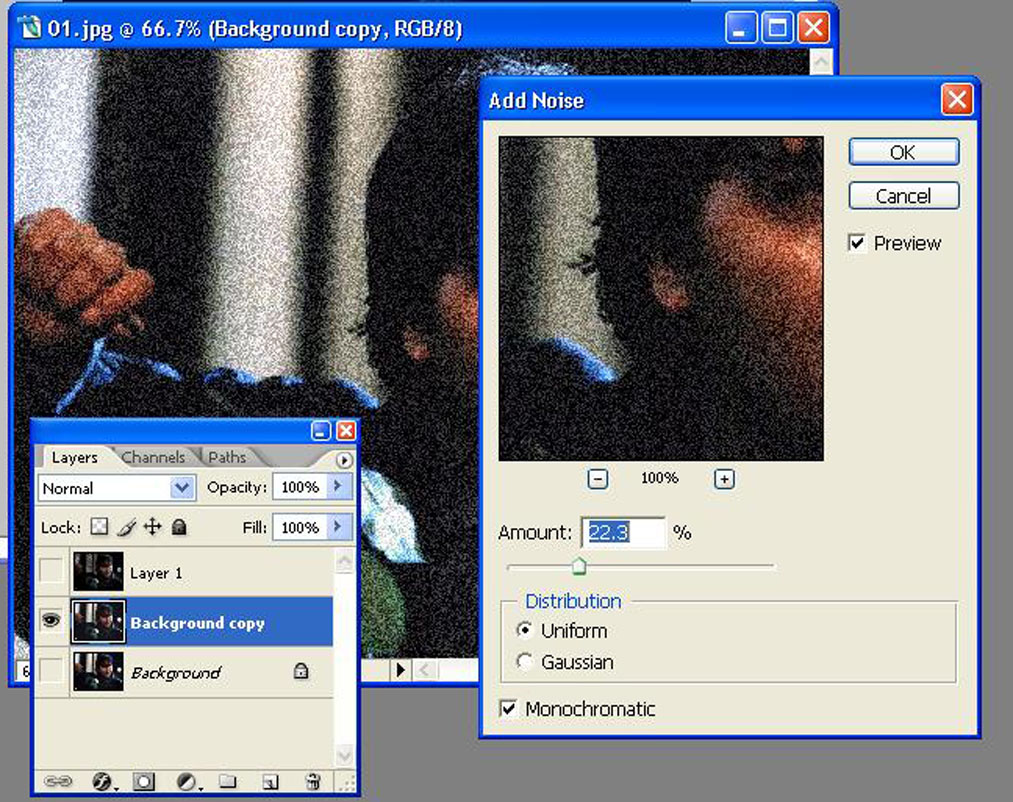Open the Fill slider arrow
This screenshot has width=1013, height=802.
point(338,527)
